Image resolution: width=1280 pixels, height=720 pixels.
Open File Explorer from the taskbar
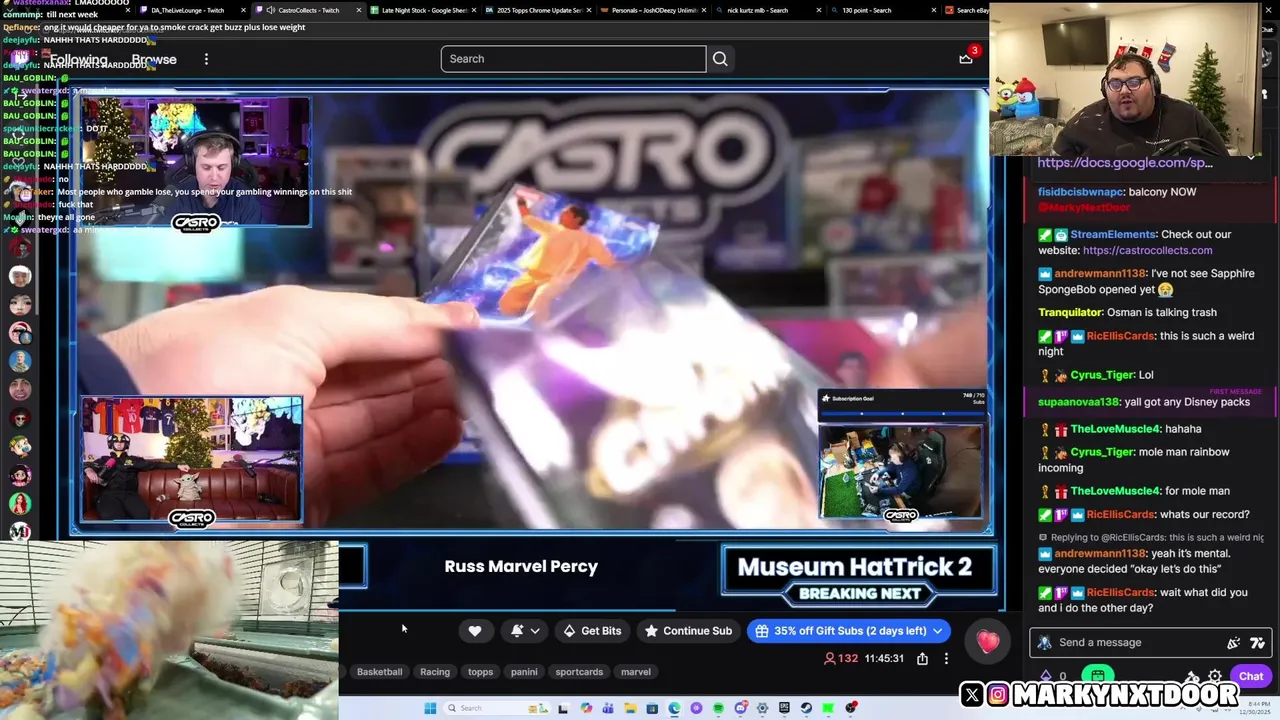pos(631,708)
